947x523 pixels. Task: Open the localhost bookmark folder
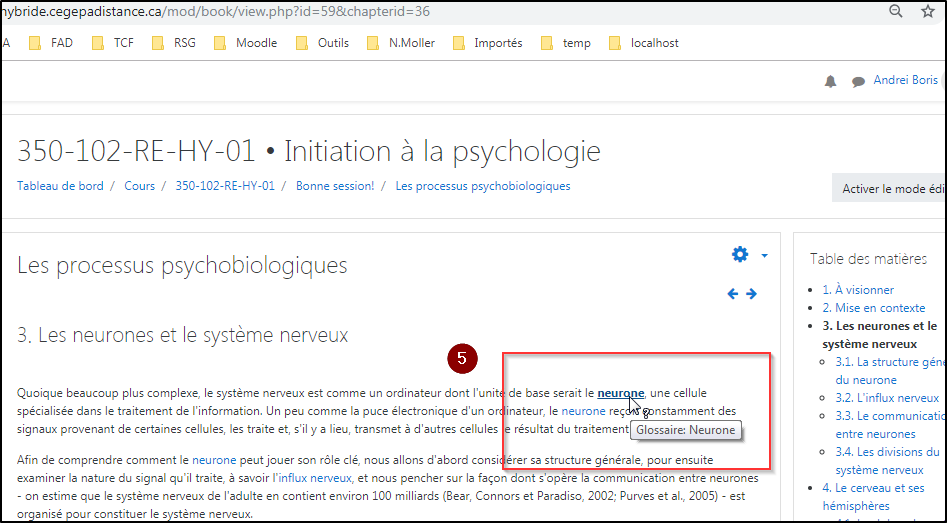(642, 43)
